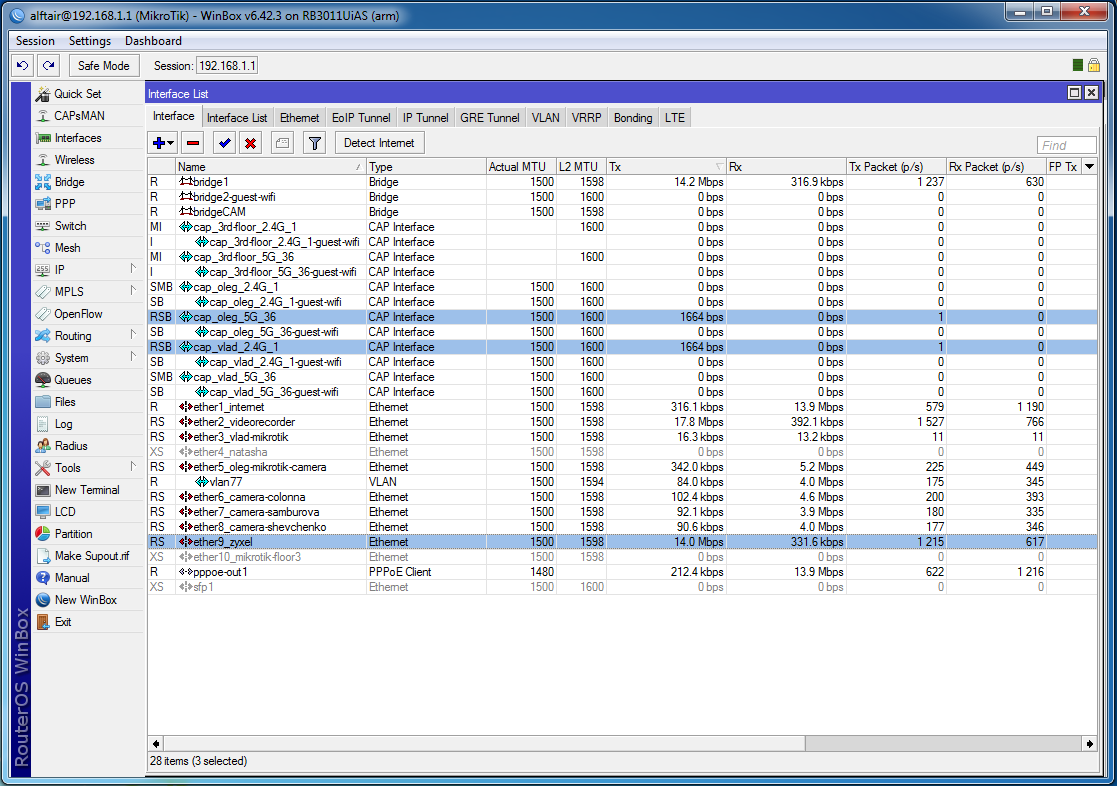Image resolution: width=1117 pixels, height=786 pixels.
Task: Click the Redo arrow icon
Action: point(48,66)
